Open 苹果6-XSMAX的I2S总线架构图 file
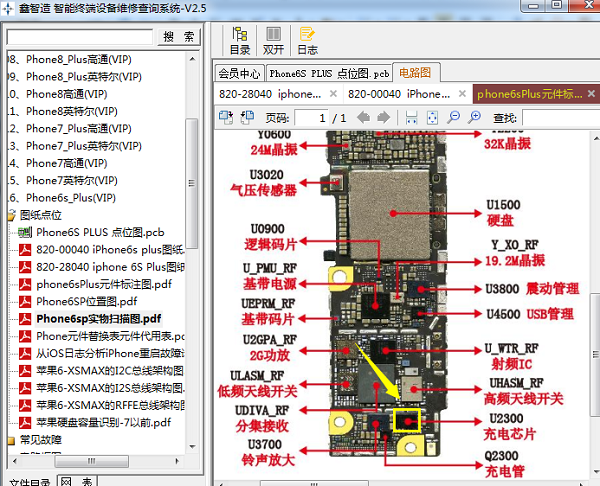The width and height of the screenshot is (600, 486). [111, 388]
